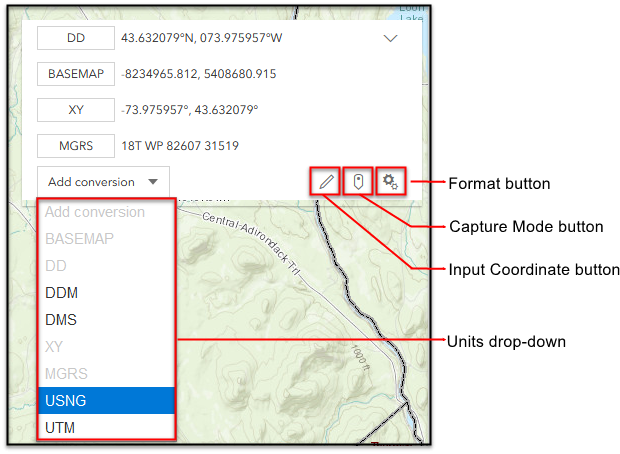The height and width of the screenshot is (454, 620).
Task: Open the Add conversion dropdown
Action: pos(103,182)
